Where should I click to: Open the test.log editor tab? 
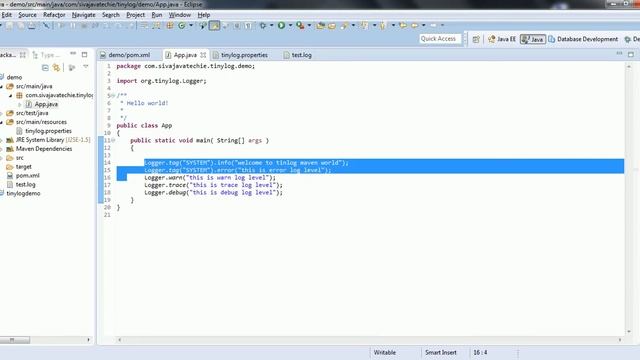pyautogui.click(x=298, y=55)
